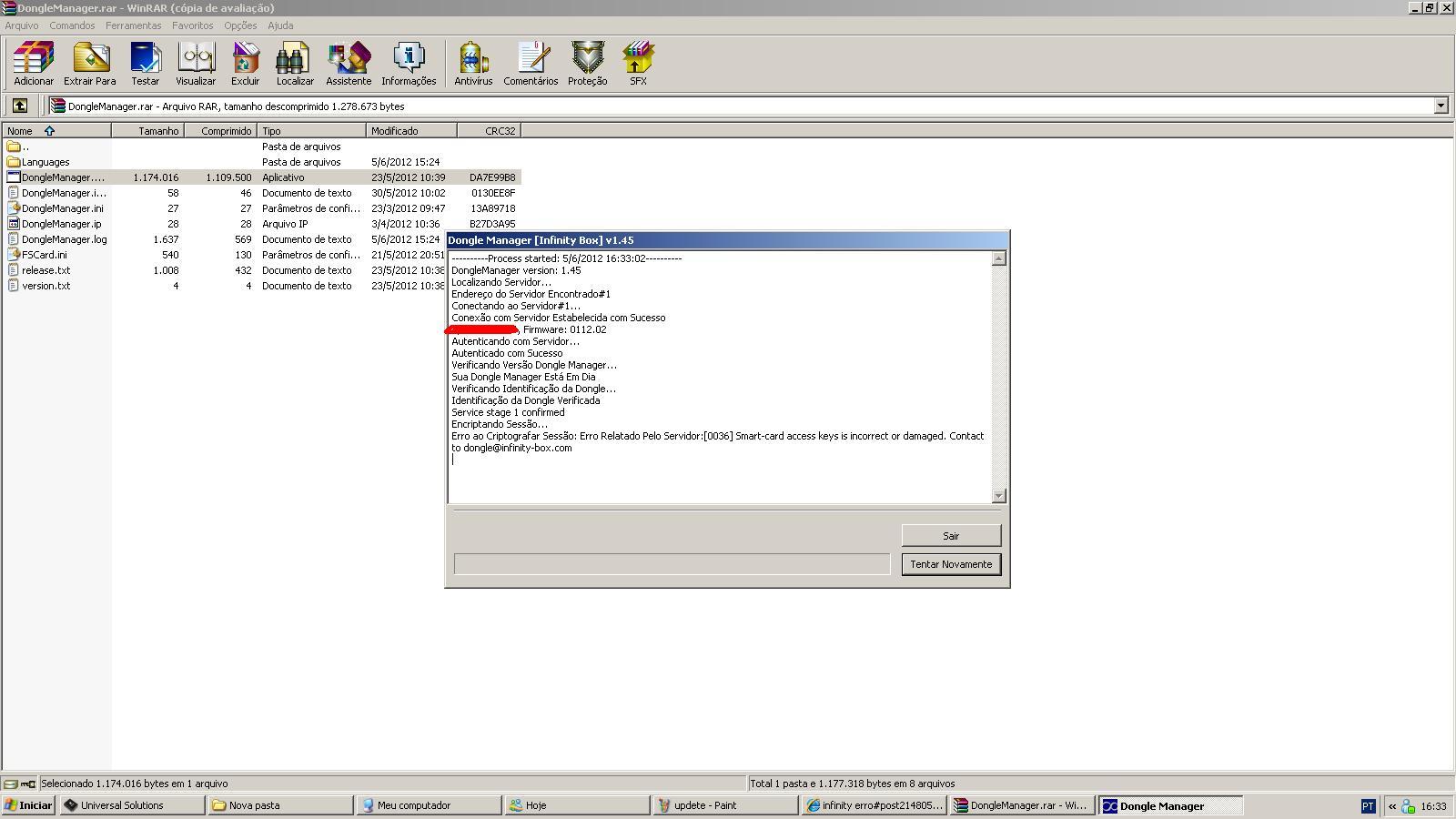Switch to updete - Paint taskbar item

[x=725, y=805]
